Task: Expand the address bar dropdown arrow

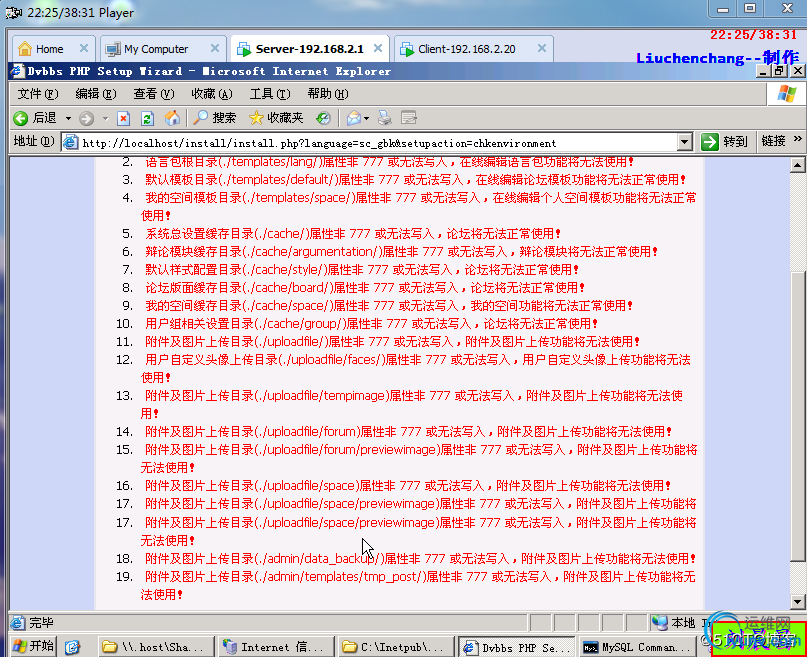Action: pos(685,142)
